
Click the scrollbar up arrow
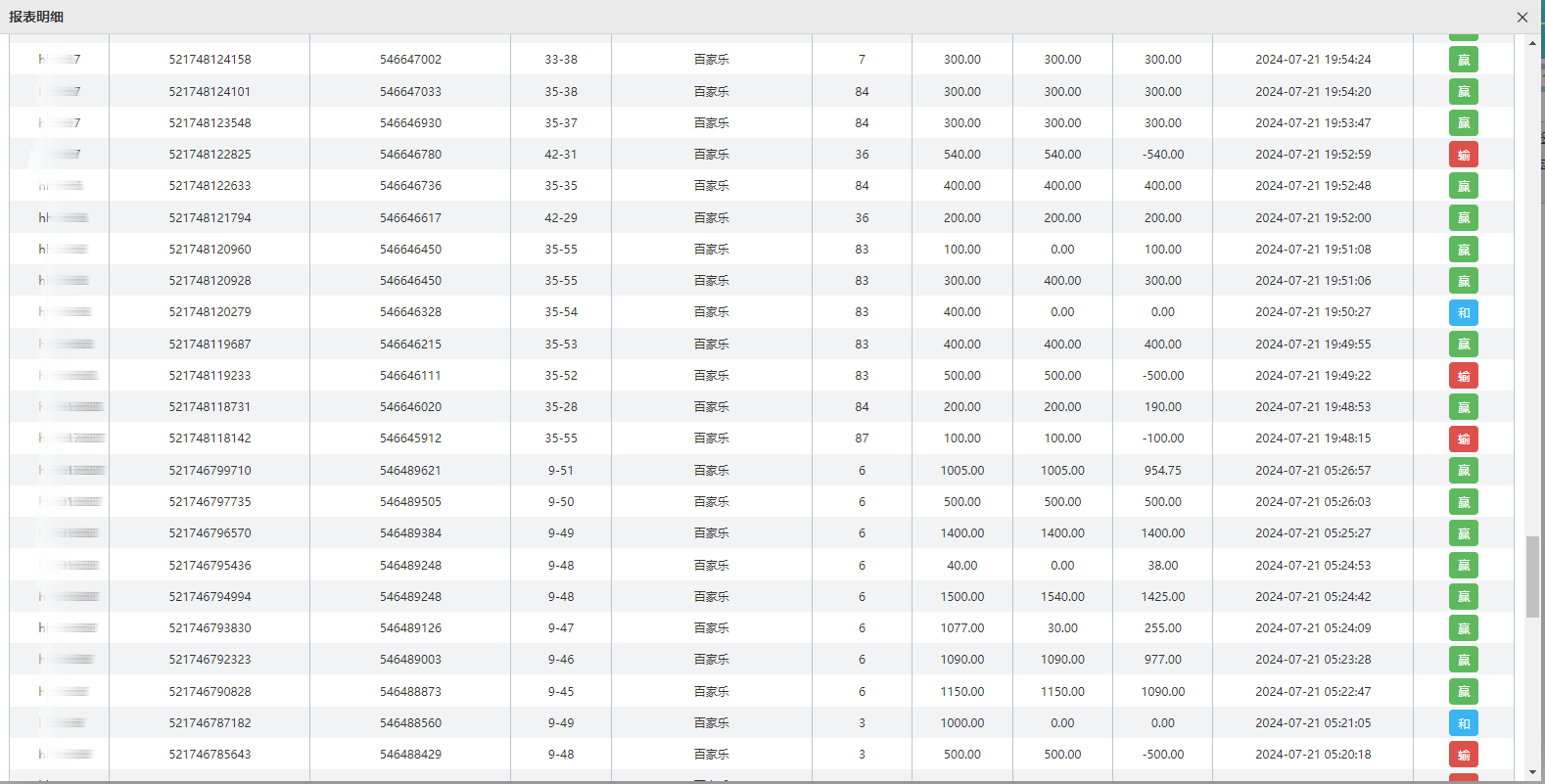click(1532, 43)
